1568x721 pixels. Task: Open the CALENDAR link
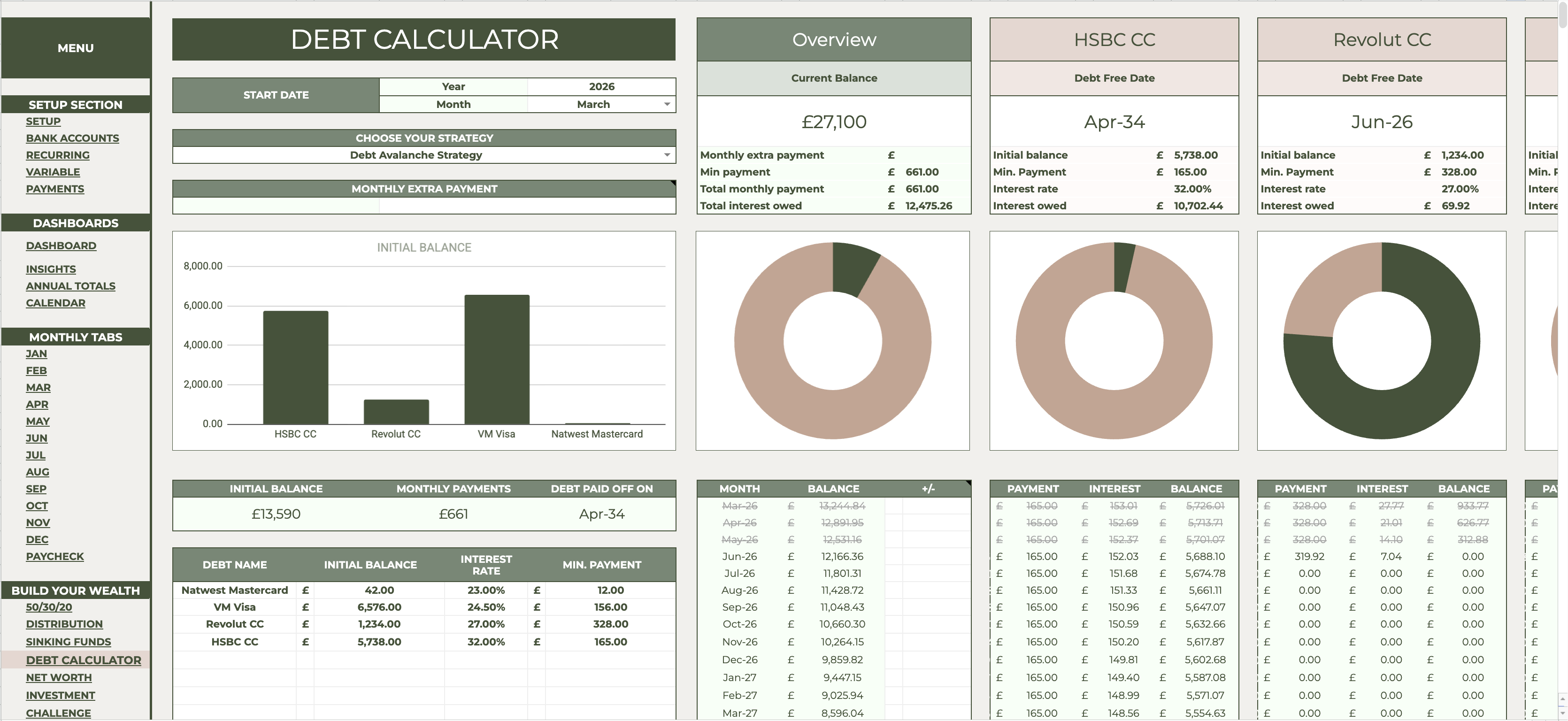point(55,303)
